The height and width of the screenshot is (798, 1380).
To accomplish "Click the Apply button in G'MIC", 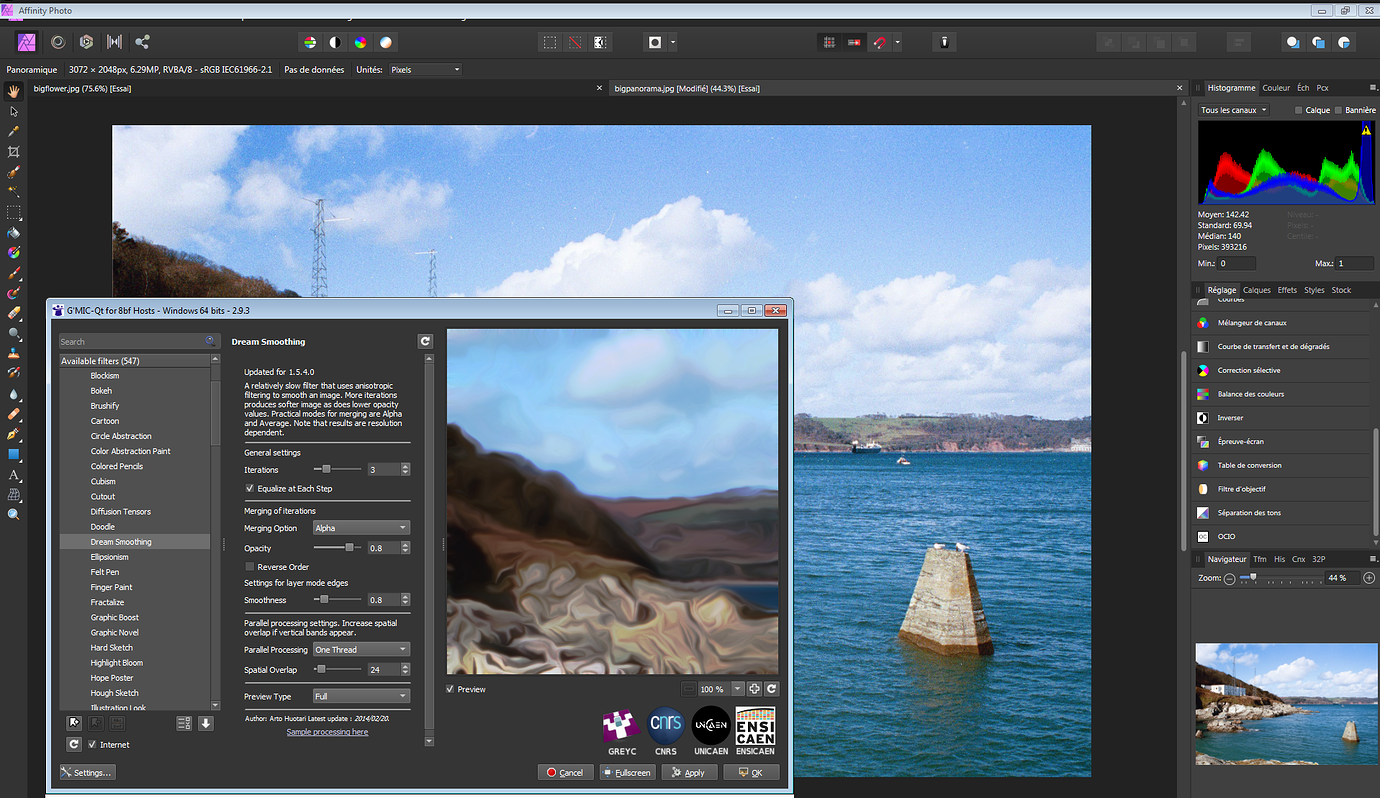I will [x=689, y=772].
